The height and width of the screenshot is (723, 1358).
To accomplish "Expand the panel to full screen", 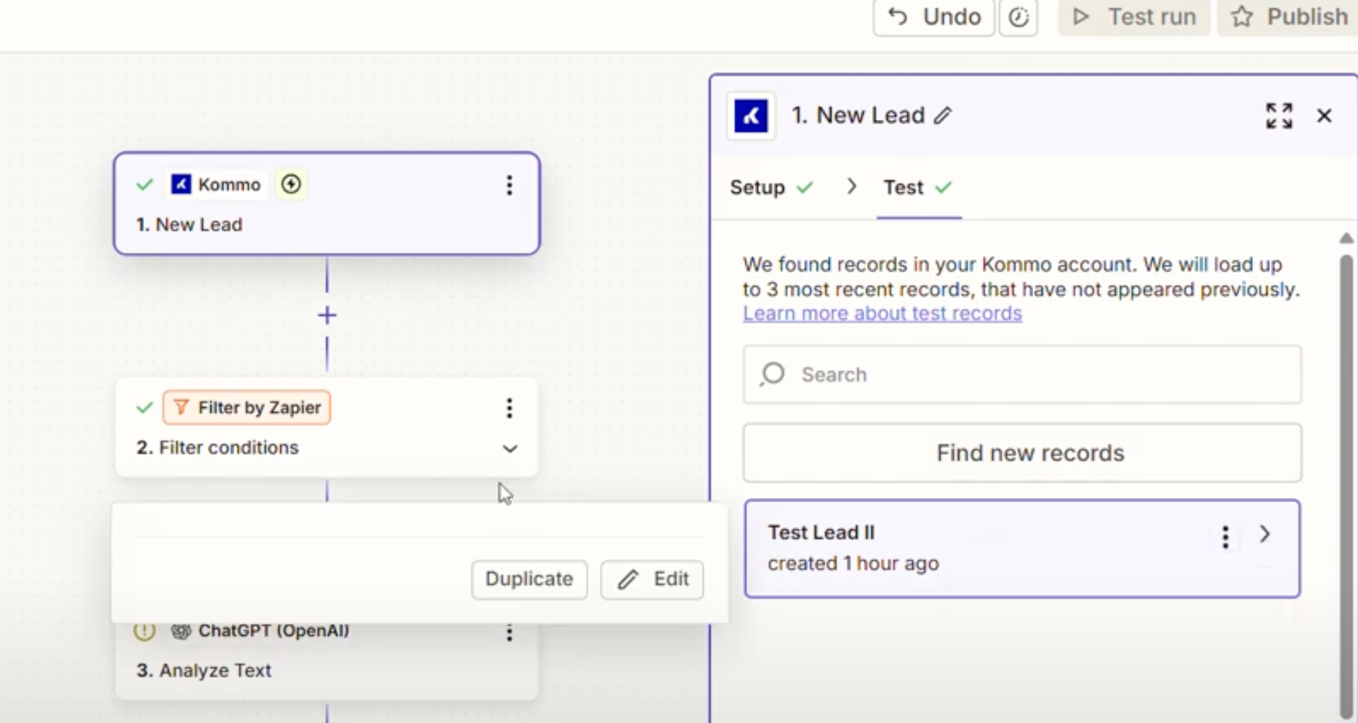I will (x=1279, y=116).
